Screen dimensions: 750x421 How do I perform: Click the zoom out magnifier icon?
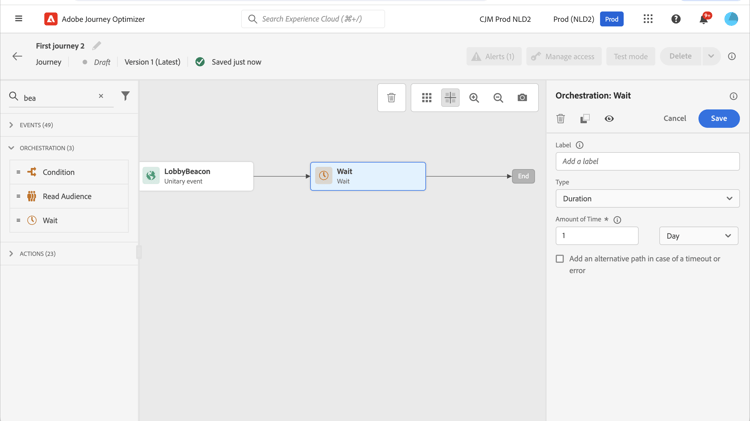(x=498, y=98)
